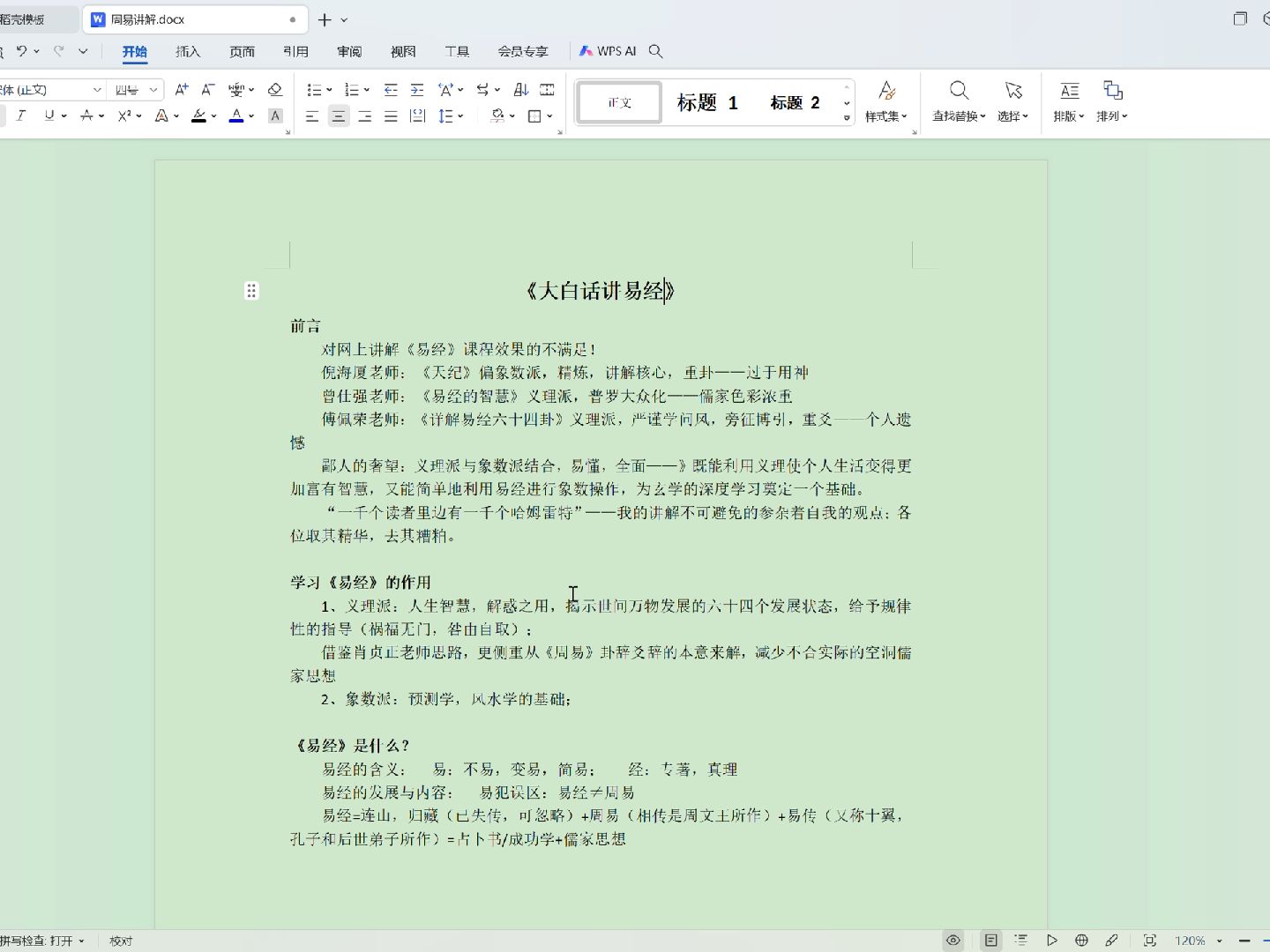Increase paragraph indent

pos(417,90)
